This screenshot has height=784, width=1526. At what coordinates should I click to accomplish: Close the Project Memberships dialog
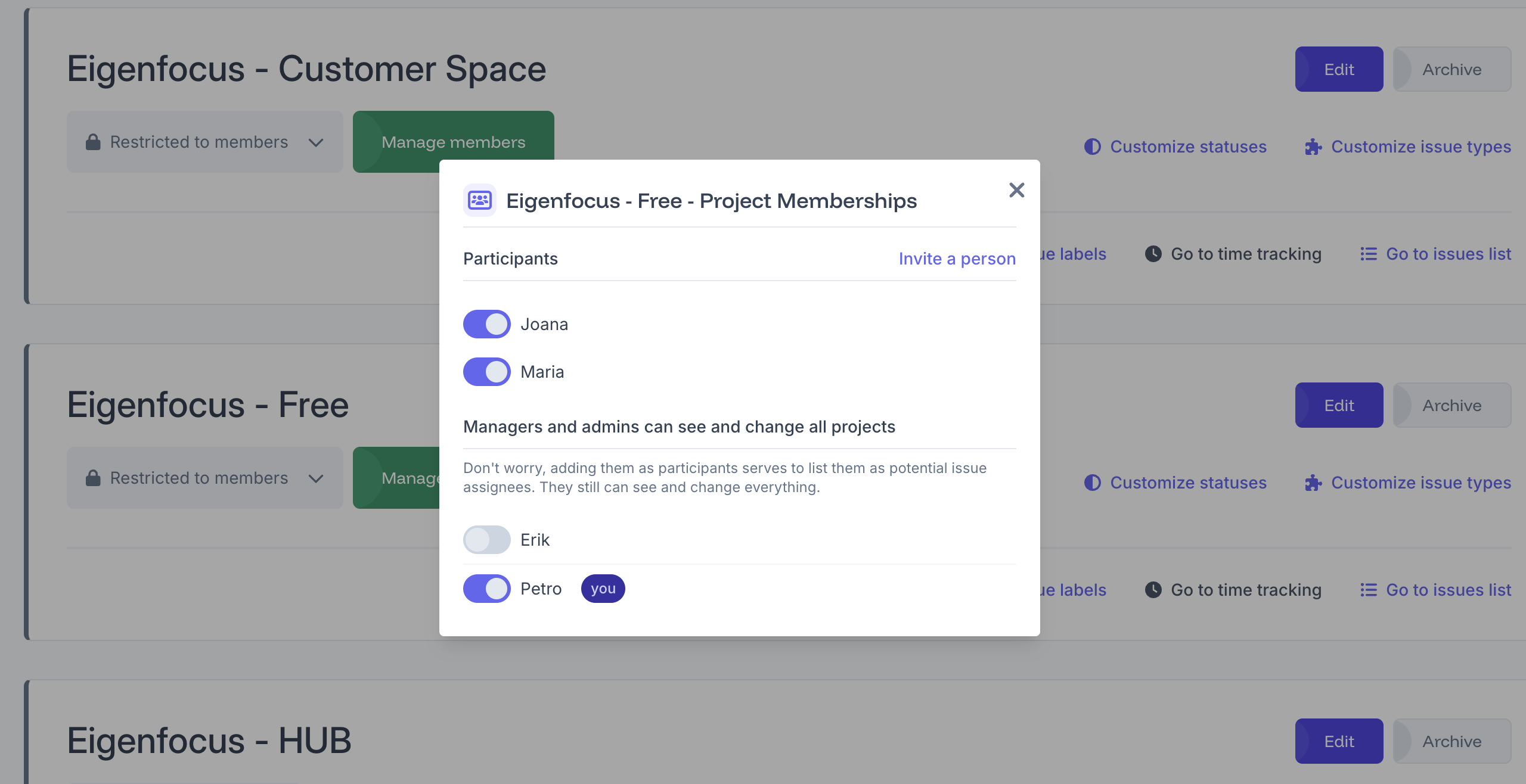pos(1016,190)
